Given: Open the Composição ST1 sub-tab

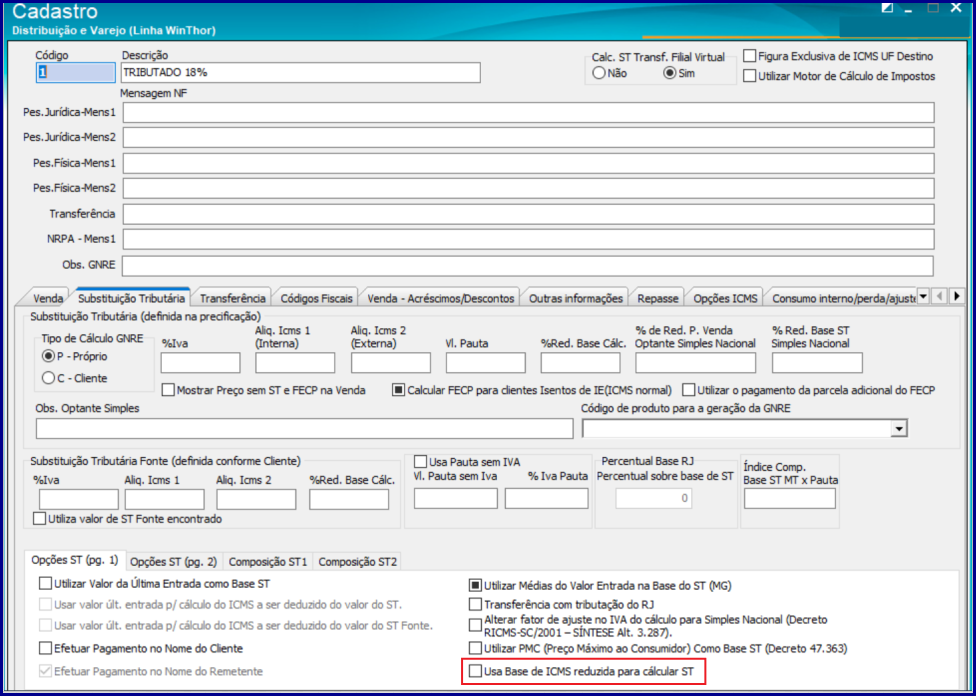Looking at the screenshot, I should (268, 562).
